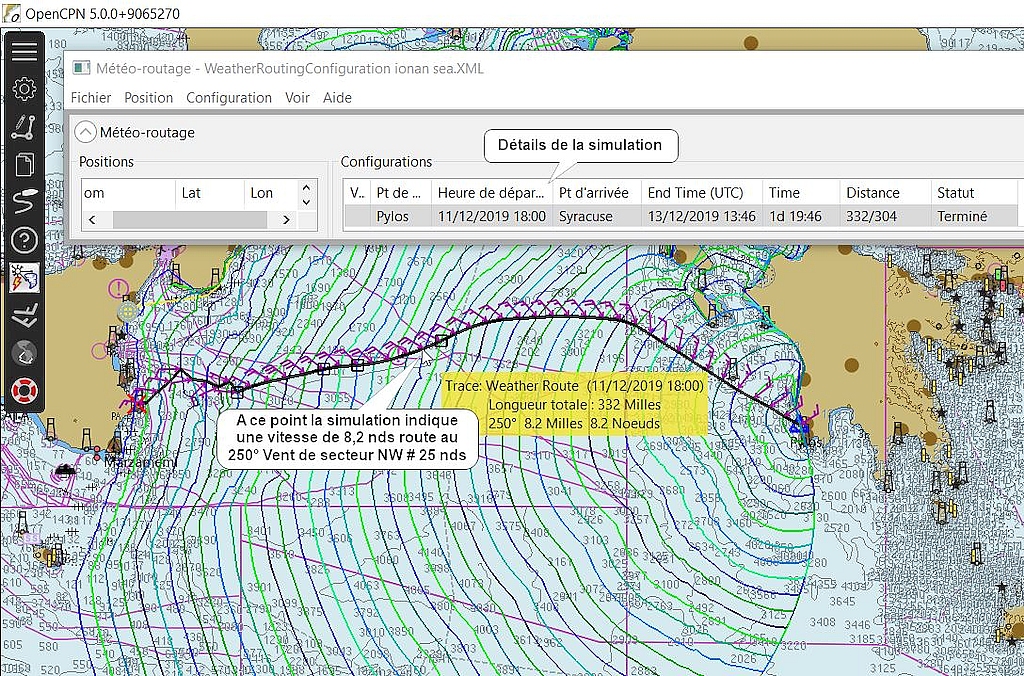Click the red lifebuoy man overboard icon

click(24, 389)
